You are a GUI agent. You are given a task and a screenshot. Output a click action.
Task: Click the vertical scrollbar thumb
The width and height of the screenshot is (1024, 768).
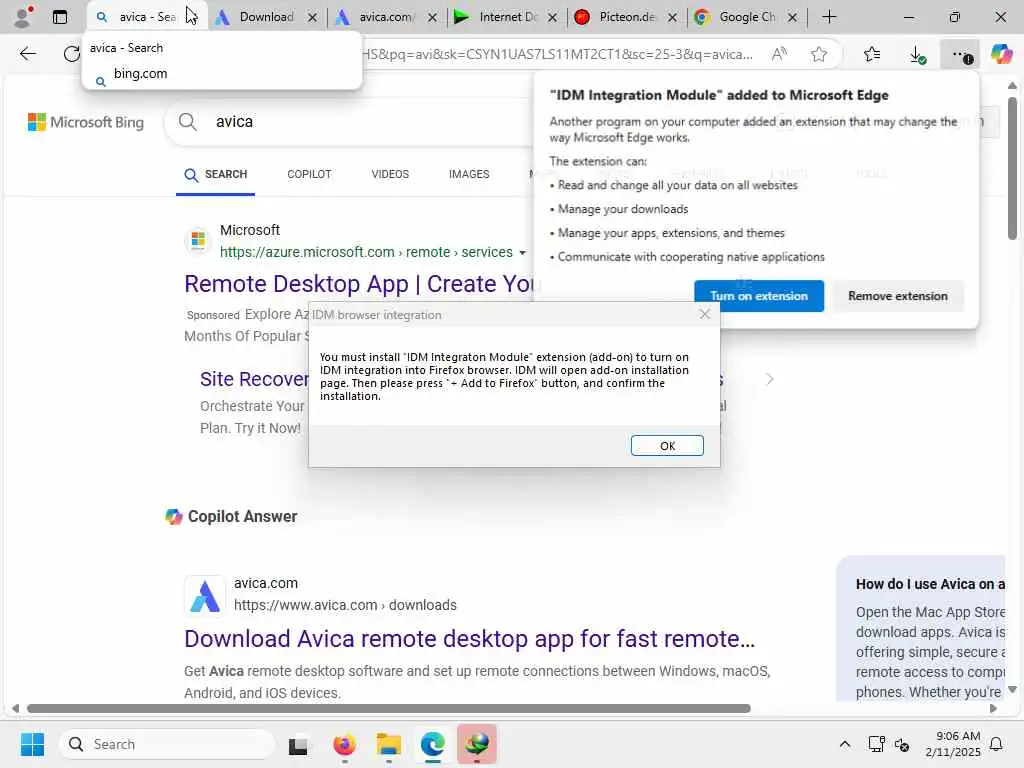[1012, 169]
